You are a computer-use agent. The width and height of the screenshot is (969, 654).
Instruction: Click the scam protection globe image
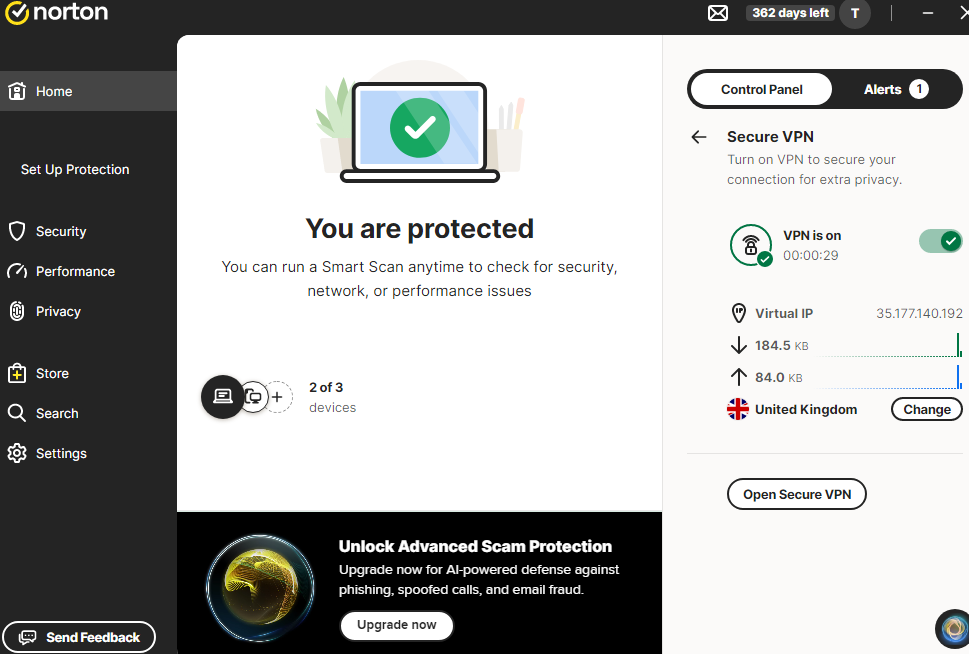click(260, 587)
